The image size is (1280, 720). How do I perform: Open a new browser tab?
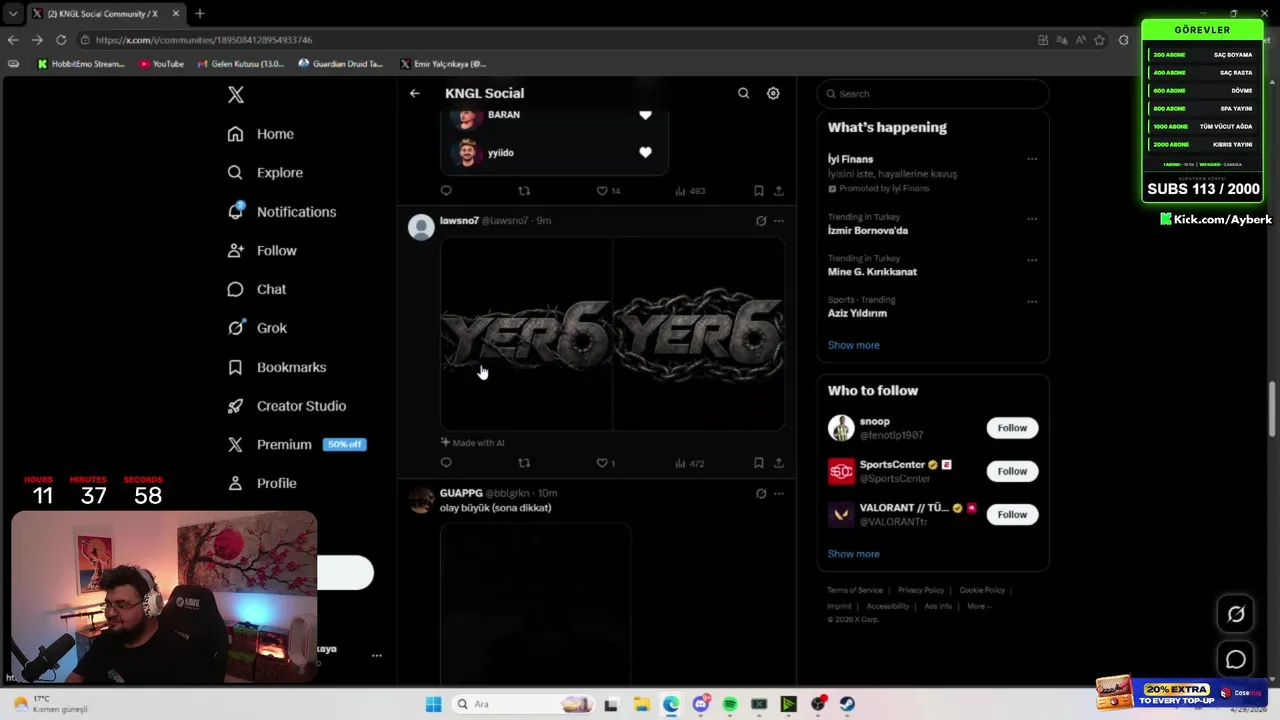[x=199, y=13]
